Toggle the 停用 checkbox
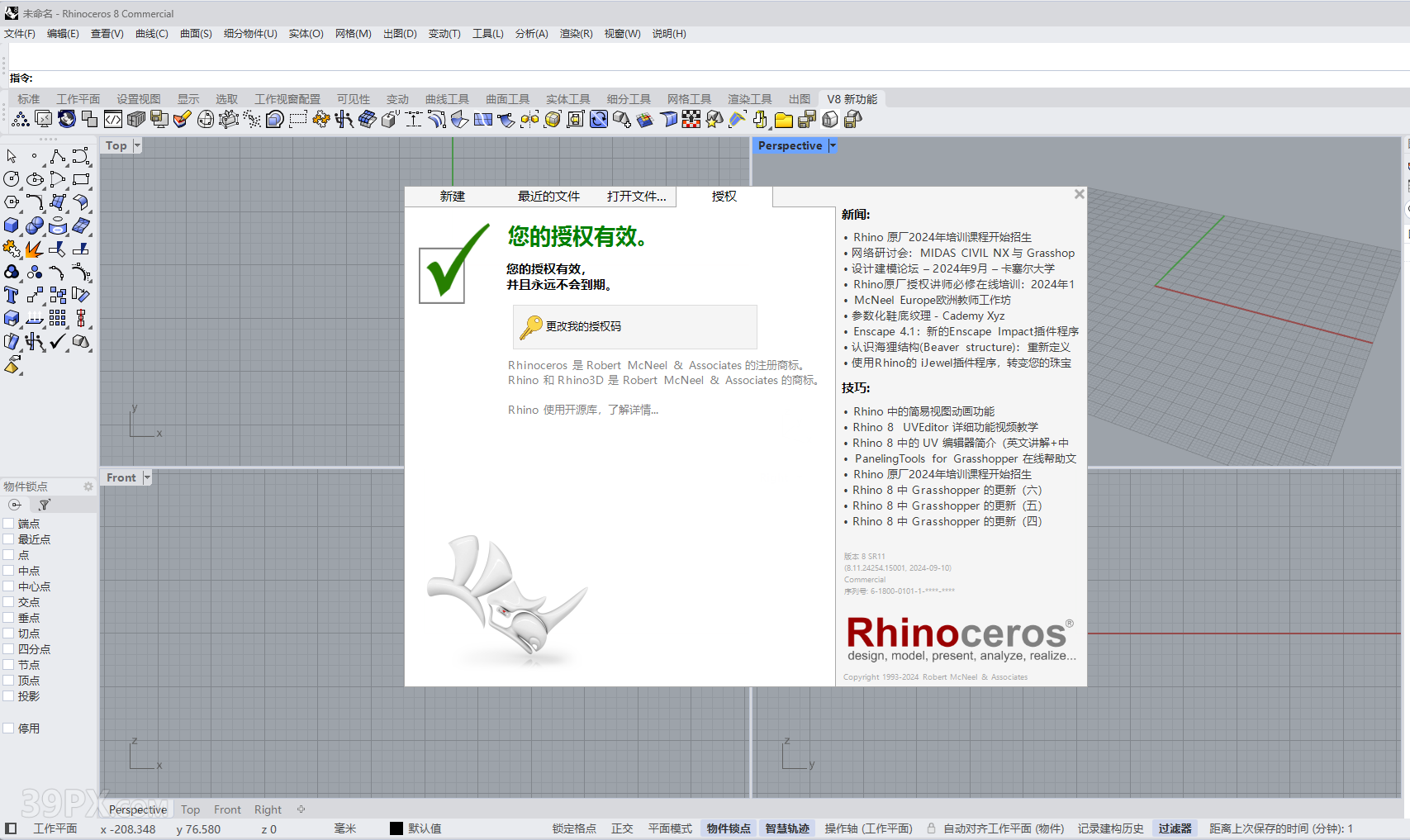The image size is (1410, 840). point(9,728)
